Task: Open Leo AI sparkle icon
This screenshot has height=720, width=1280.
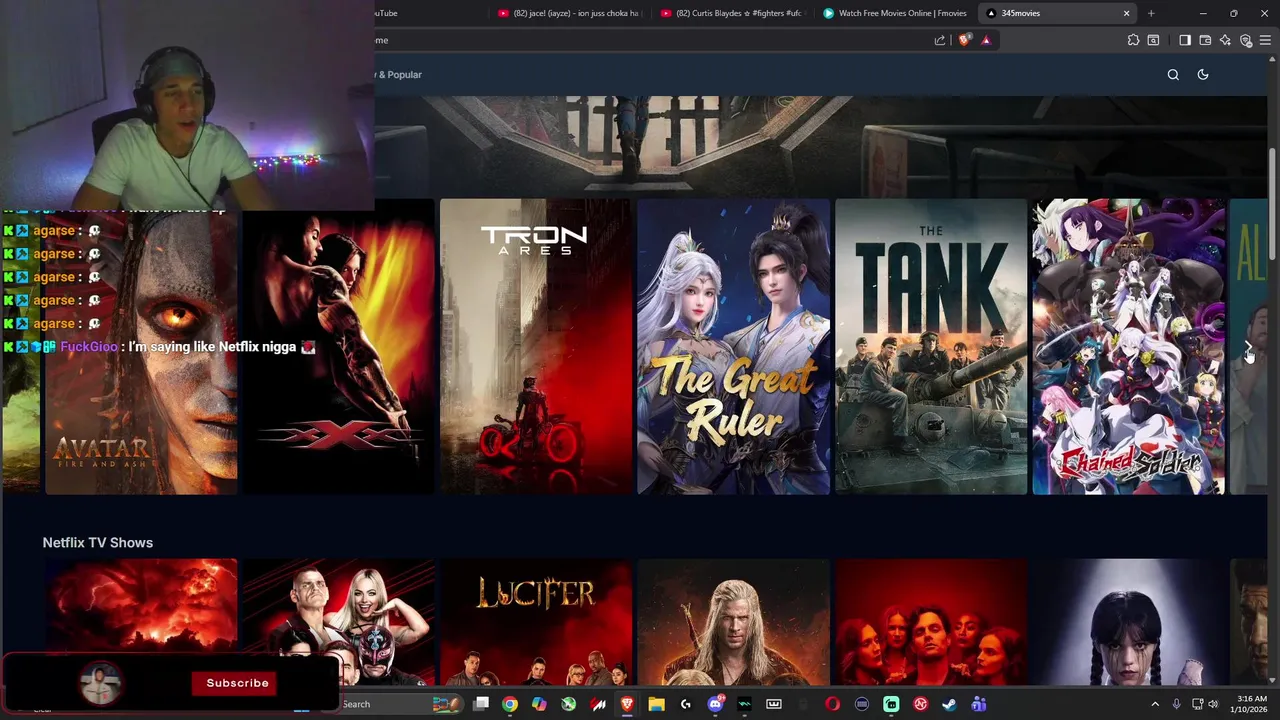Action: pyautogui.click(x=1225, y=40)
